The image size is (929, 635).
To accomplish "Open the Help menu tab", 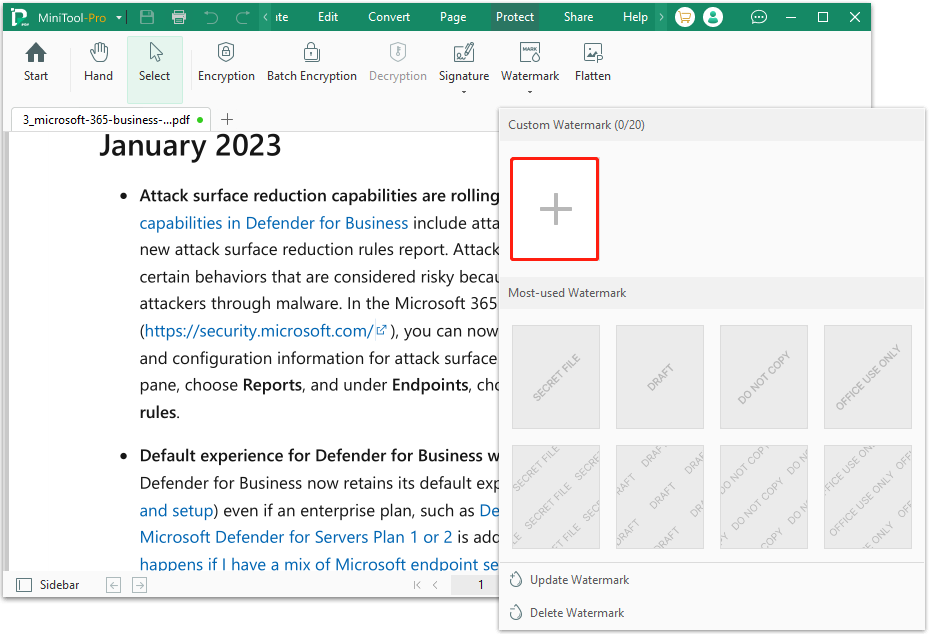I will tap(635, 17).
